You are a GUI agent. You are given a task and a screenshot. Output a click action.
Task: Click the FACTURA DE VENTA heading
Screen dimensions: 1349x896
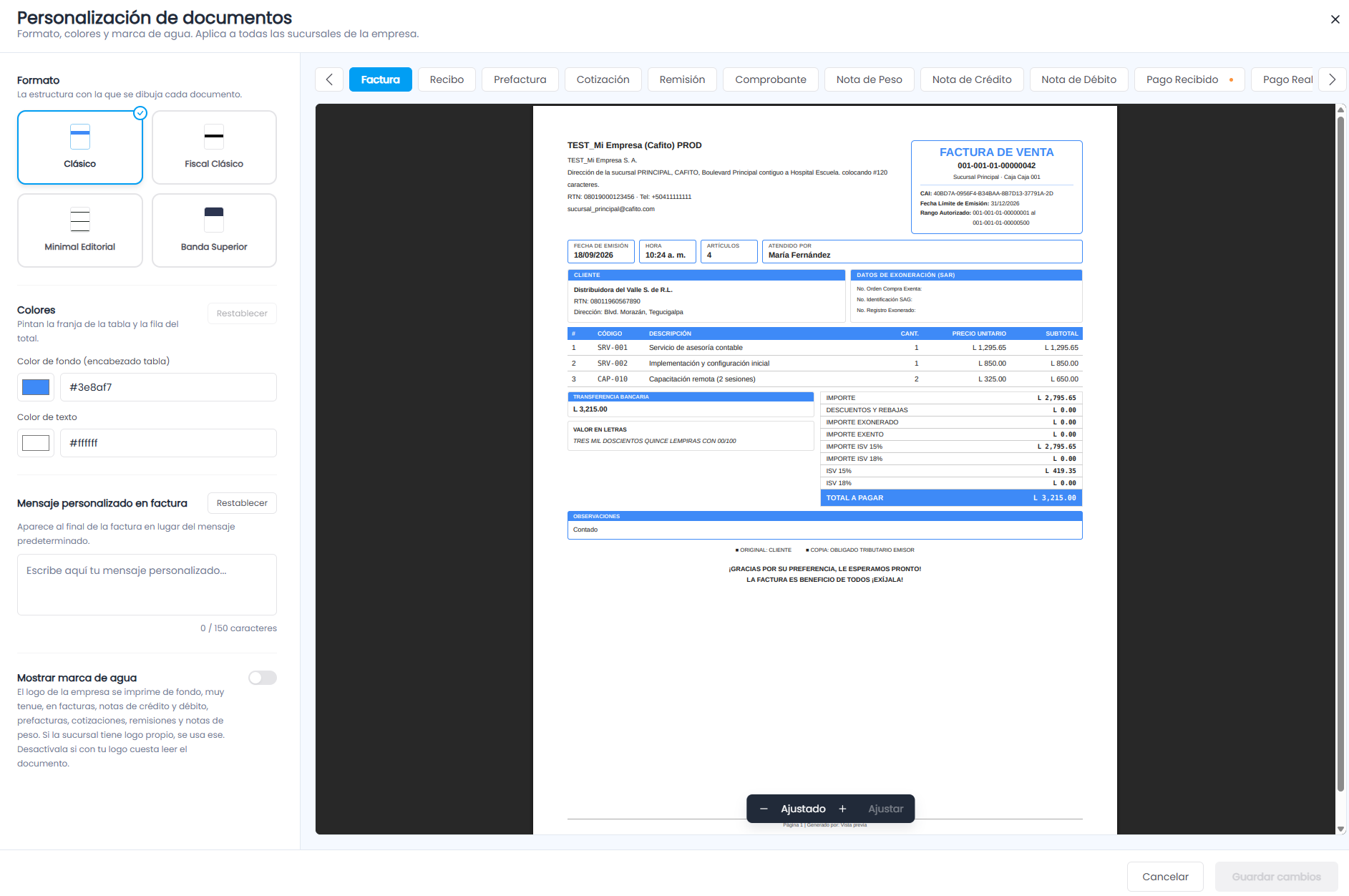click(x=996, y=152)
